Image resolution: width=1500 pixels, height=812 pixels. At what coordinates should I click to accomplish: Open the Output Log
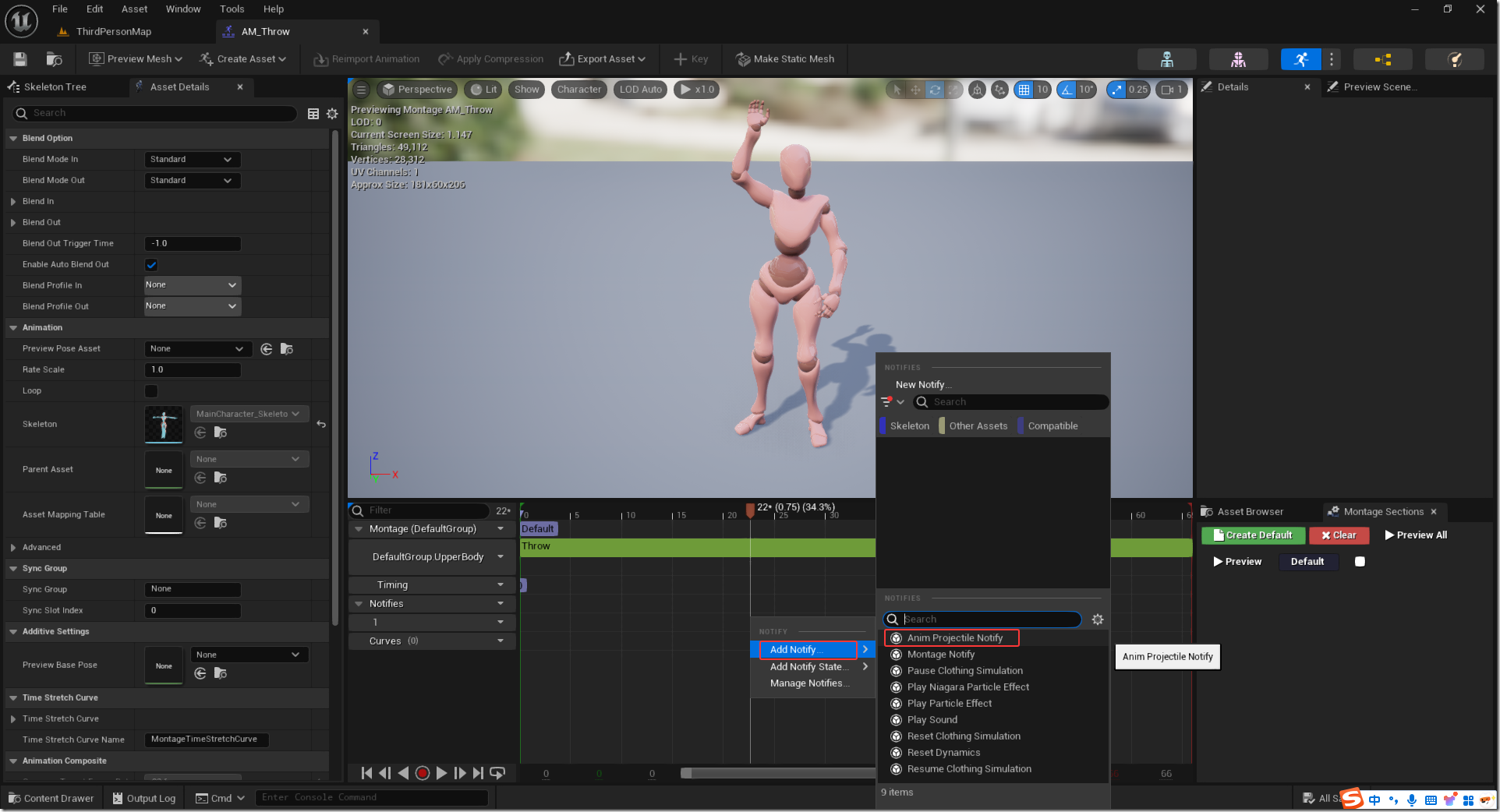pos(144,798)
